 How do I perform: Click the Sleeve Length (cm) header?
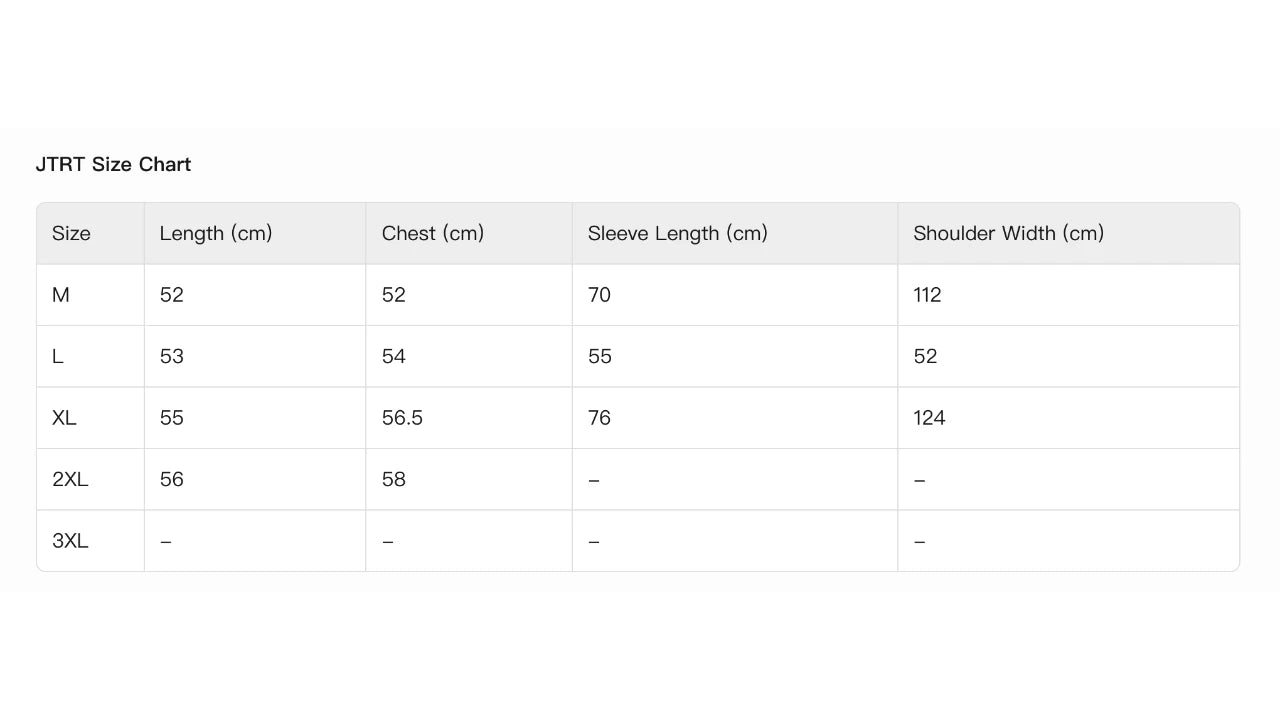(678, 234)
